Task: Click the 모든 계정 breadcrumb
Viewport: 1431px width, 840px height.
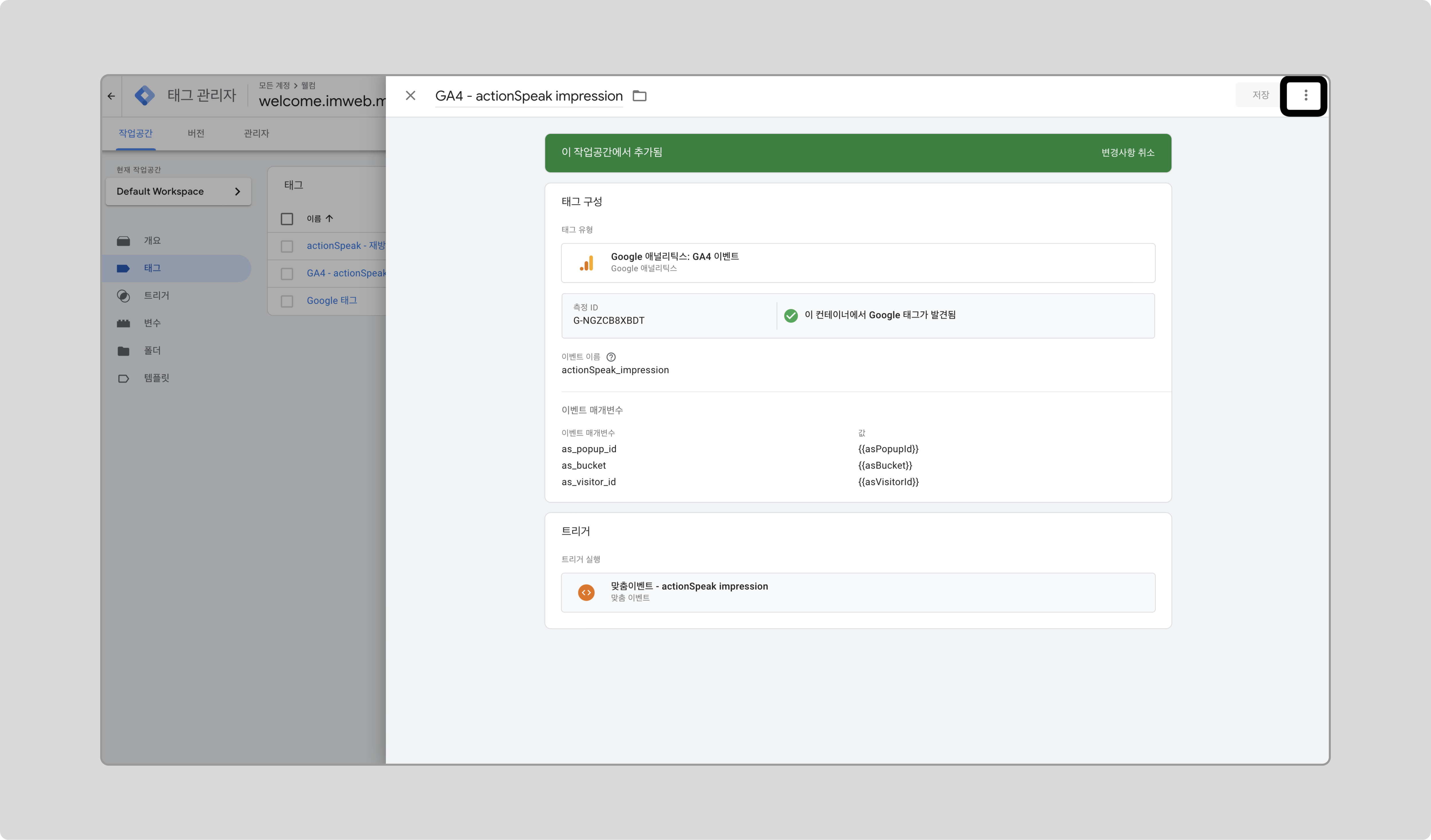Action: point(274,85)
